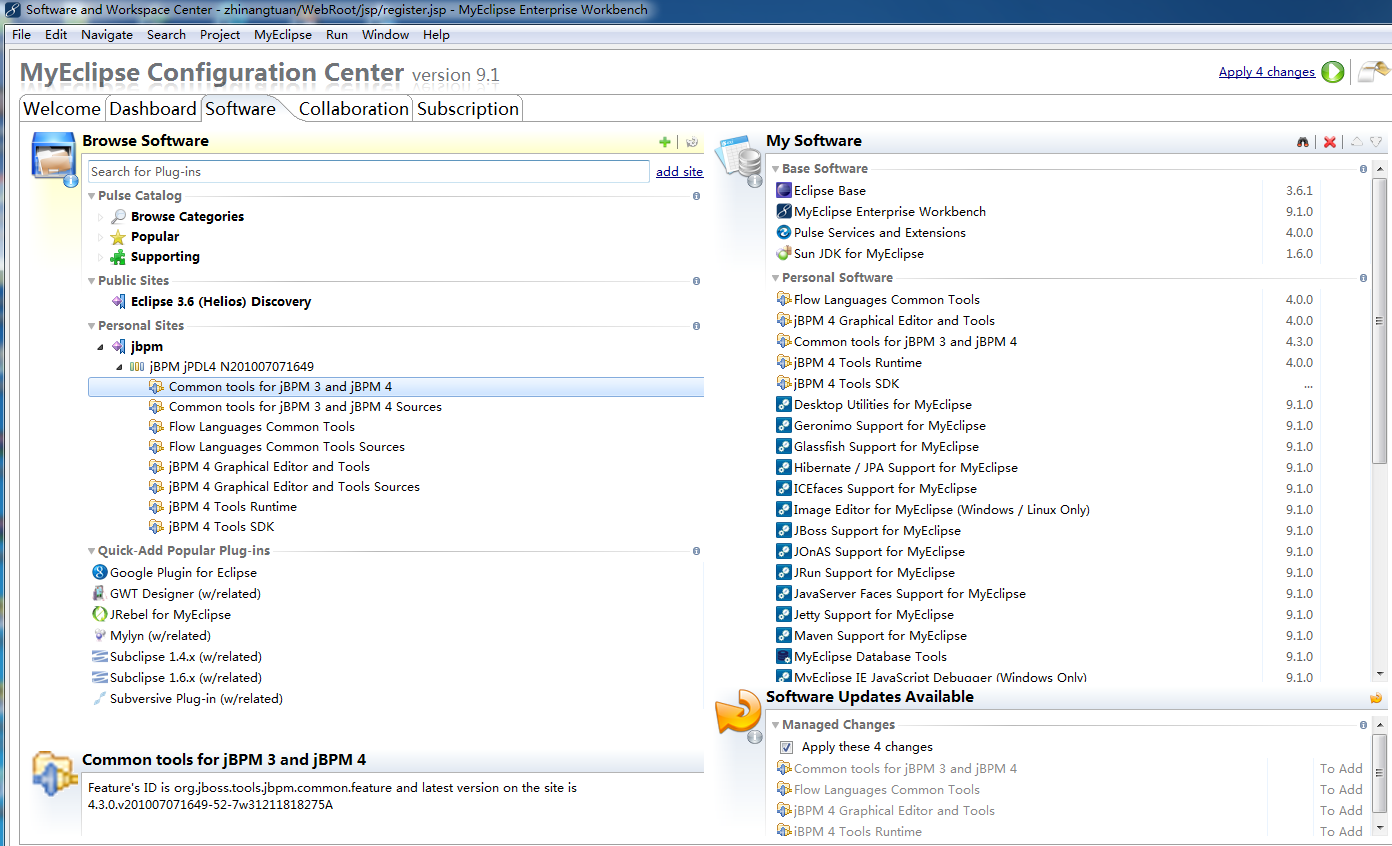1392x846 pixels.
Task: Switch to the Dashboard tab
Action: (152, 109)
